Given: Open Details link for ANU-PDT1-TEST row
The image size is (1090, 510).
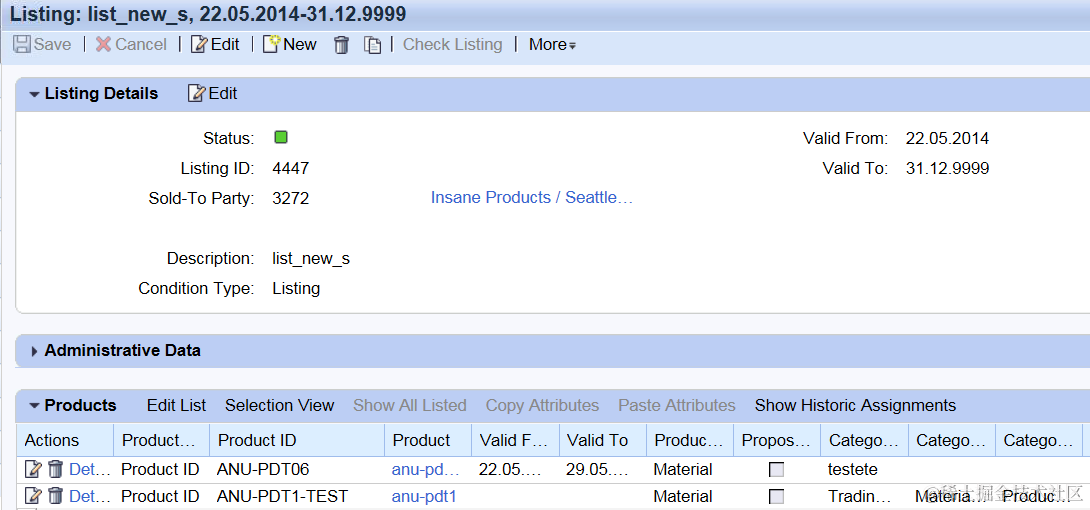Looking at the screenshot, I should pyautogui.click(x=90, y=496).
